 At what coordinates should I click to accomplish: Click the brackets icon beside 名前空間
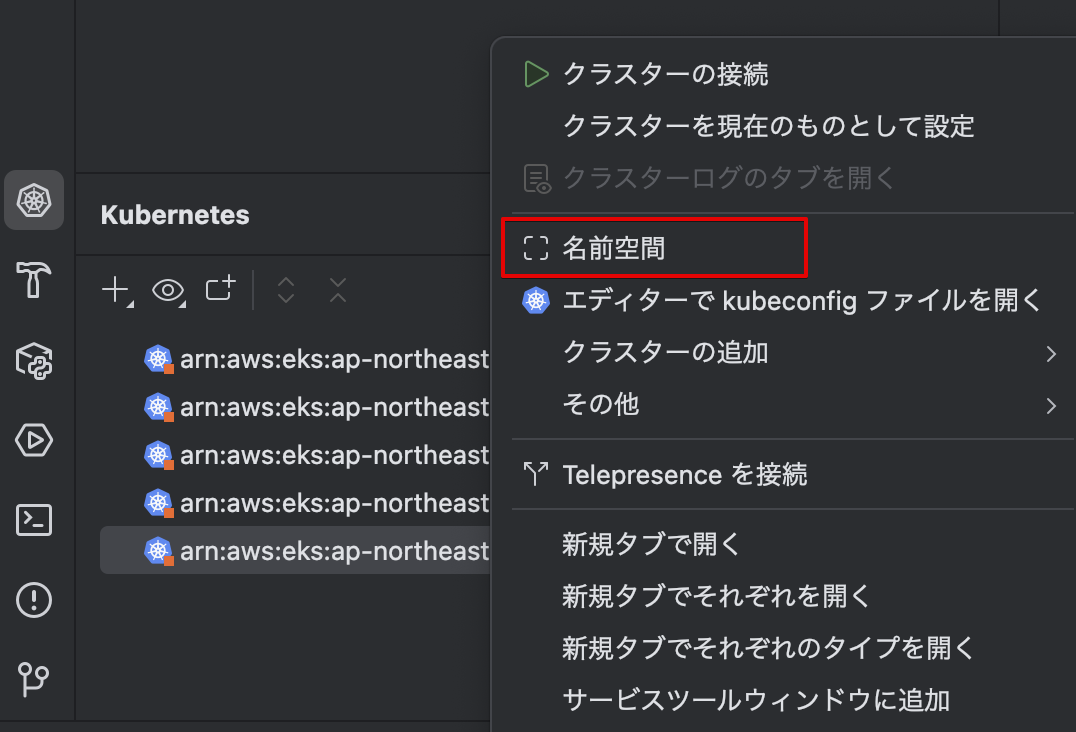click(536, 248)
